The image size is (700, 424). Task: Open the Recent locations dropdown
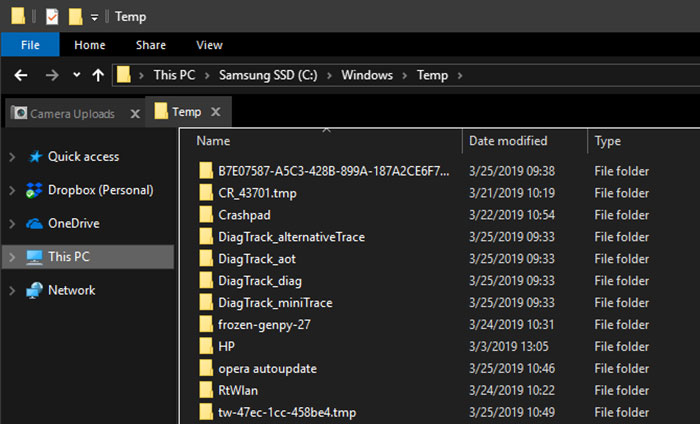(x=76, y=75)
